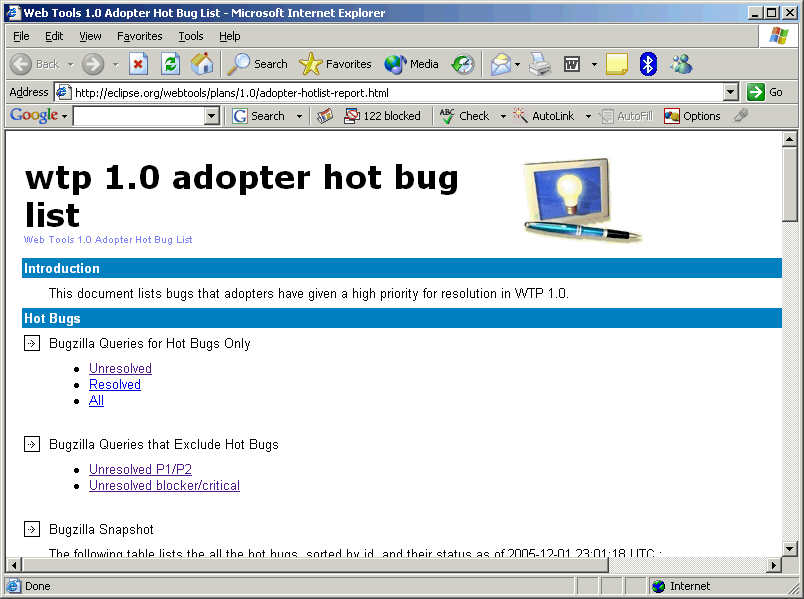Open History clock icon
The image size is (804, 599).
pos(463,64)
